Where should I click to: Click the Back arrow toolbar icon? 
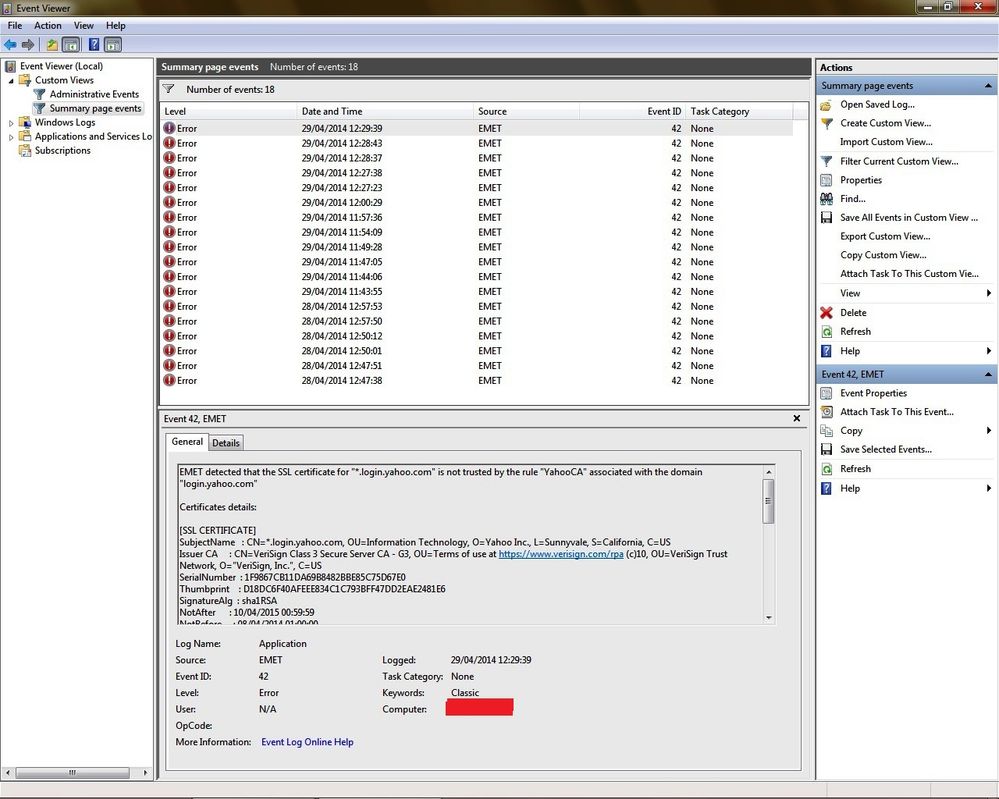(10, 45)
